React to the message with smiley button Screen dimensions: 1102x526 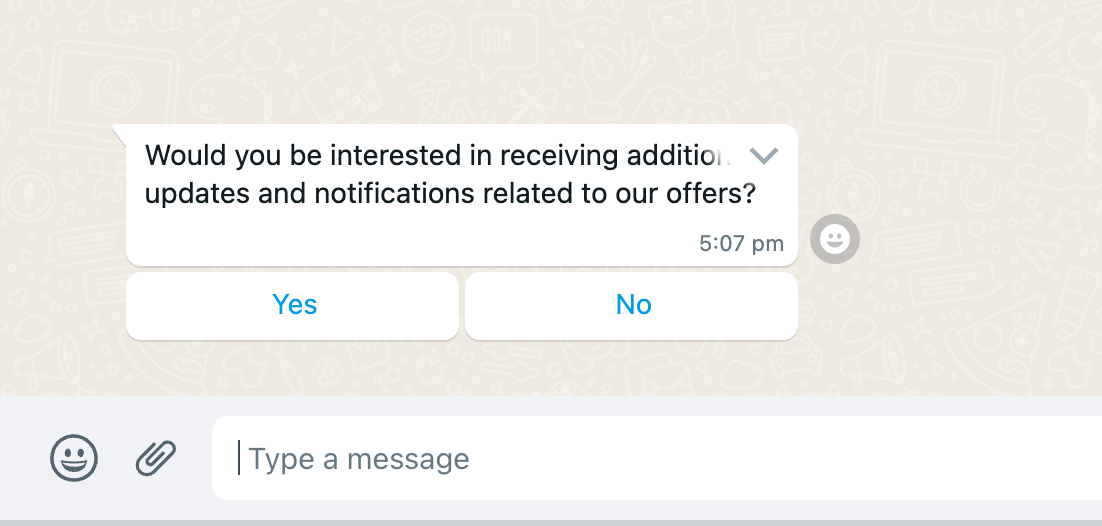pyautogui.click(x=835, y=239)
